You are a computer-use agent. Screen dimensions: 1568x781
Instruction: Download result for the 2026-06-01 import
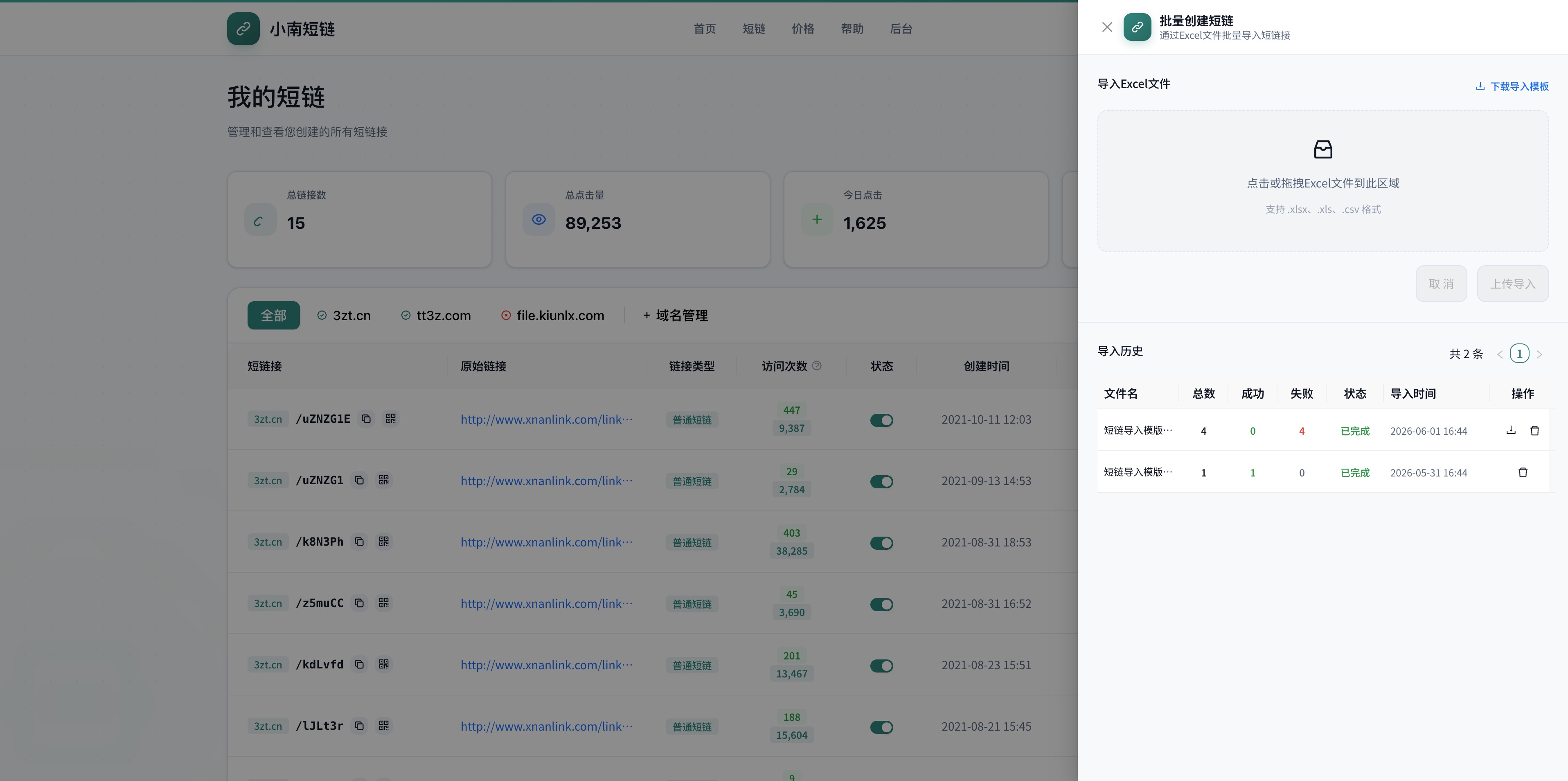coord(1511,430)
